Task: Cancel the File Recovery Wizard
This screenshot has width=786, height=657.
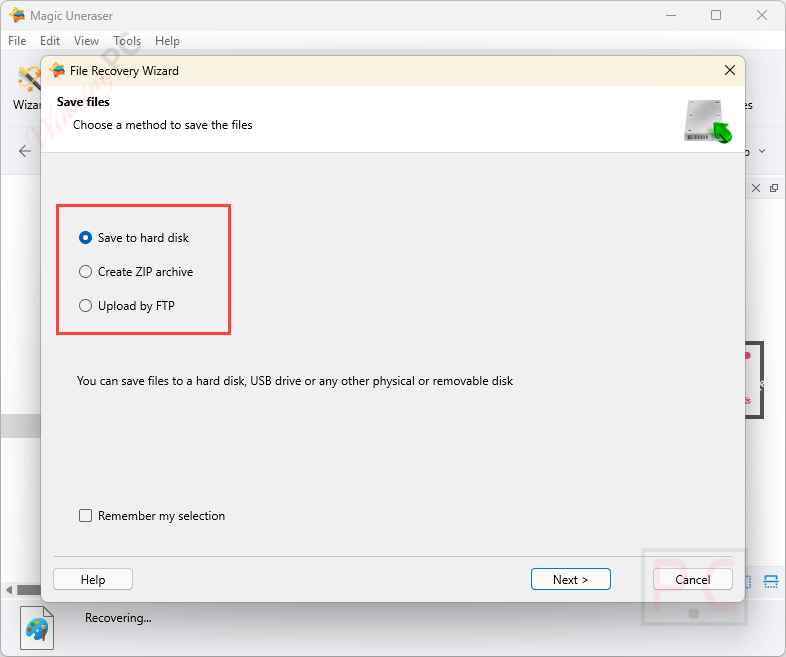Action: (x=692, y=579)
